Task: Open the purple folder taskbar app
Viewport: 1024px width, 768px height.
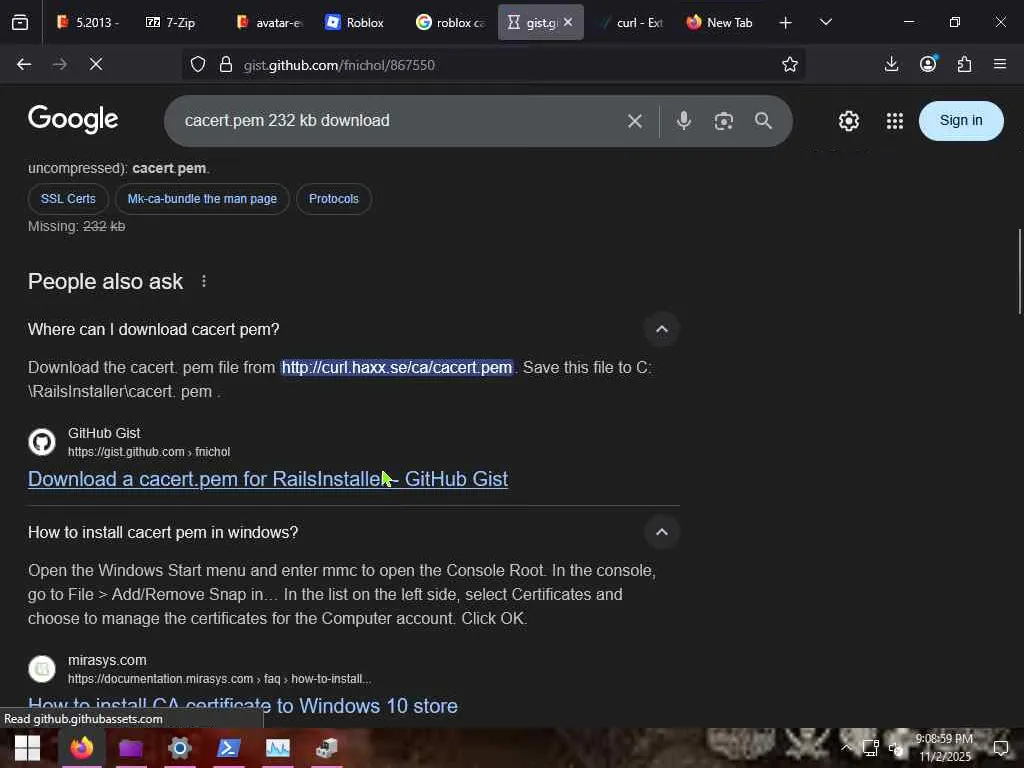Action: click(x=131, y=748)
